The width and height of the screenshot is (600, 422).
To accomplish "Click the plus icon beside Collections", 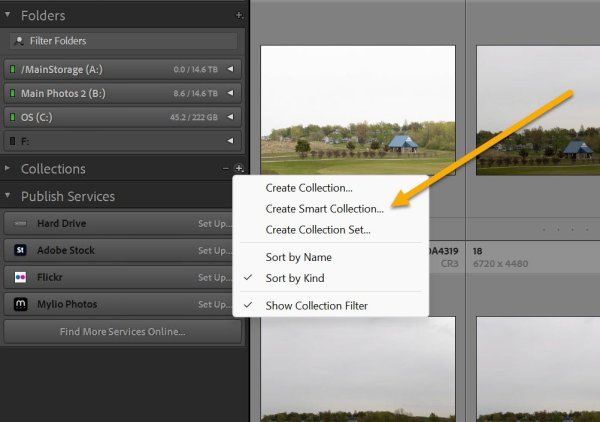I will tap(238, 169).
